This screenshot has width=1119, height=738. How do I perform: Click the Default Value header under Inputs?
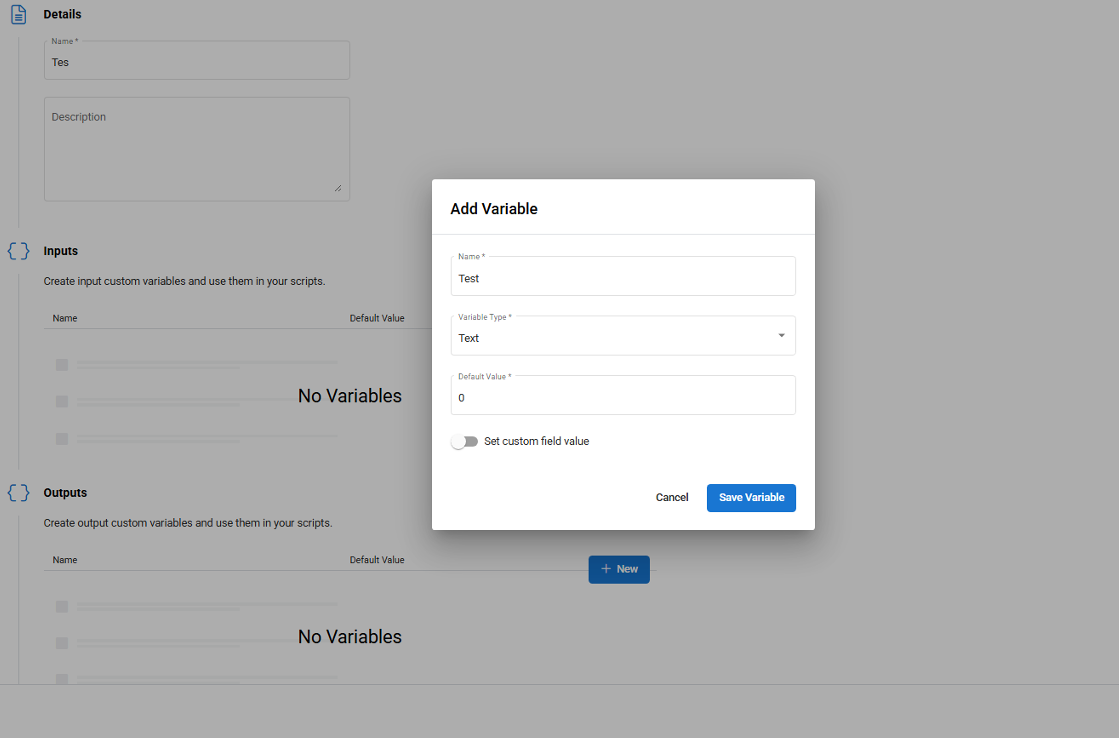tap(377, 318)
